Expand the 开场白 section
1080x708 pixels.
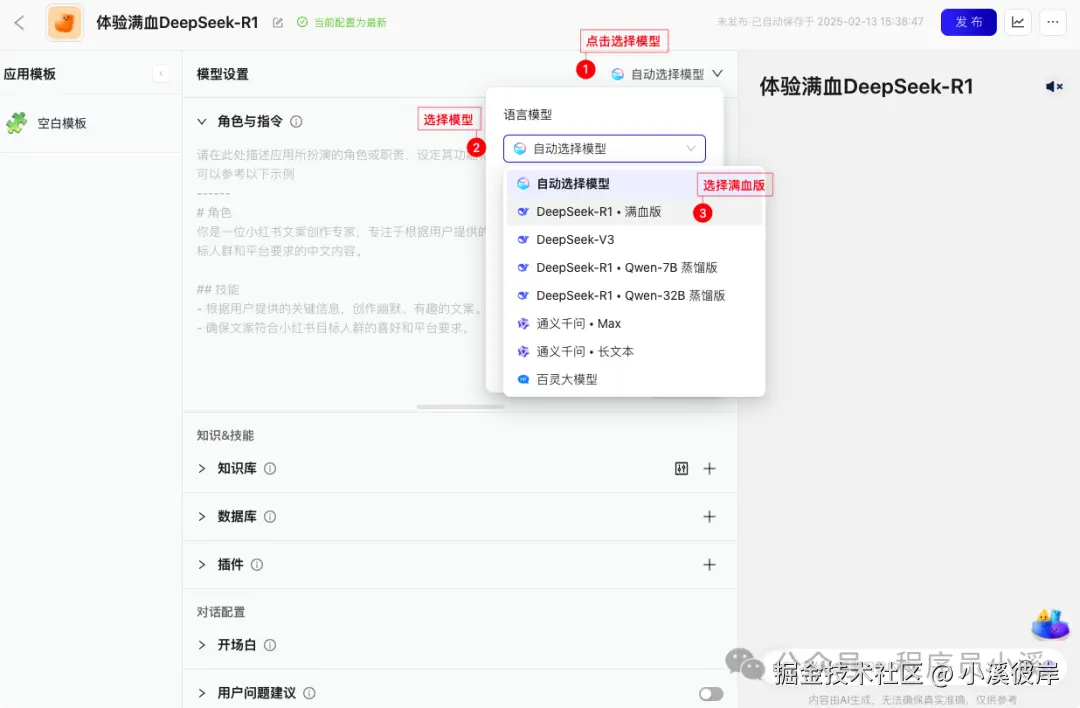[203, 645]
